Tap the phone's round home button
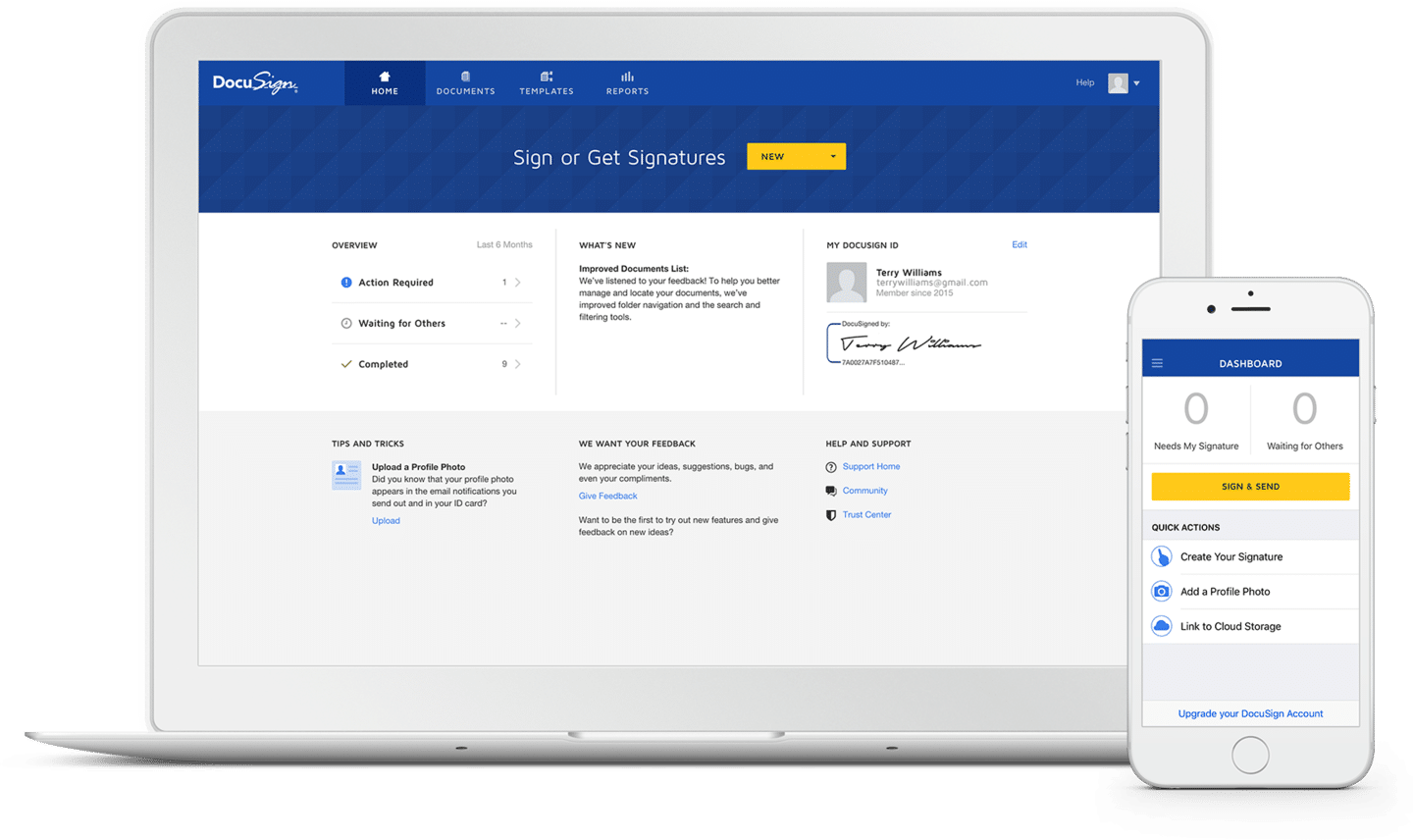1413x840 pixels. (1250, 756)
